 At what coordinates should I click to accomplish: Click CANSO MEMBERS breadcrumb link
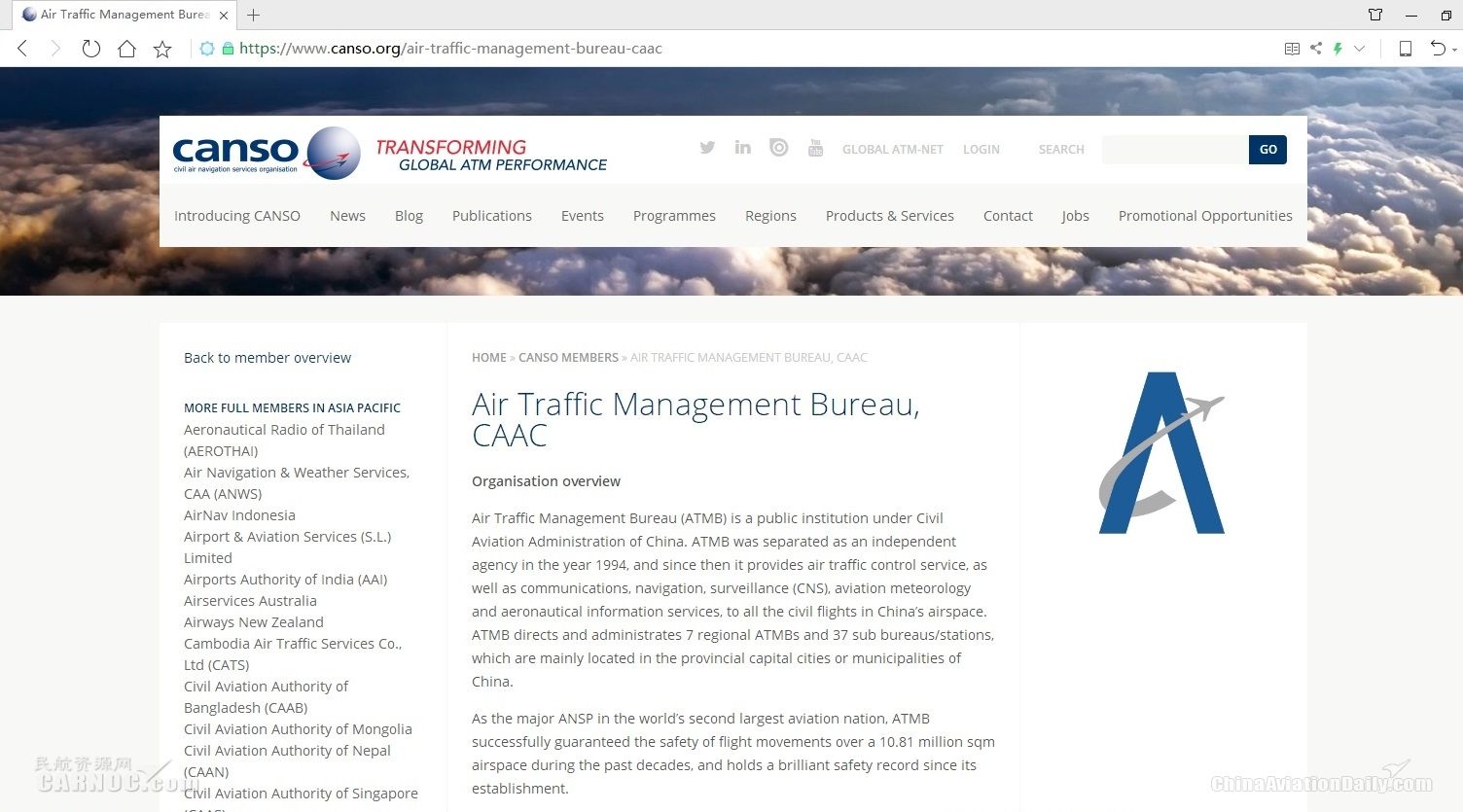click(568, 358)
